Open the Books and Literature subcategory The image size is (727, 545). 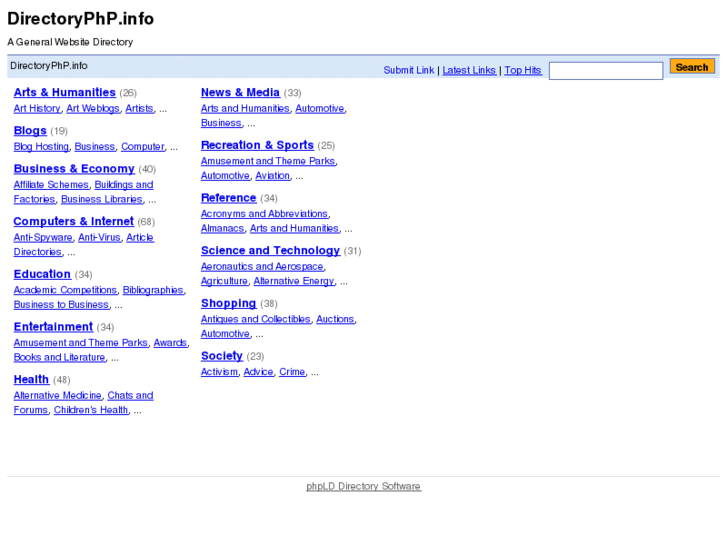(59, 358)
